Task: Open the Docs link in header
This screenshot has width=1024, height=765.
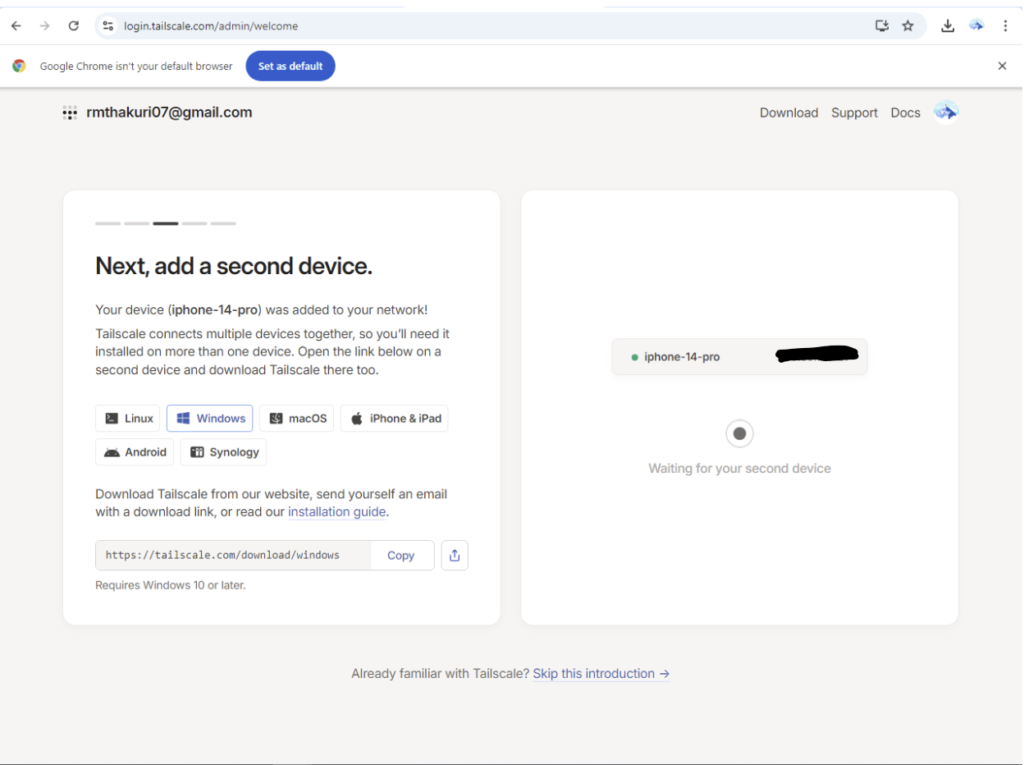Action: coord(904,112)
